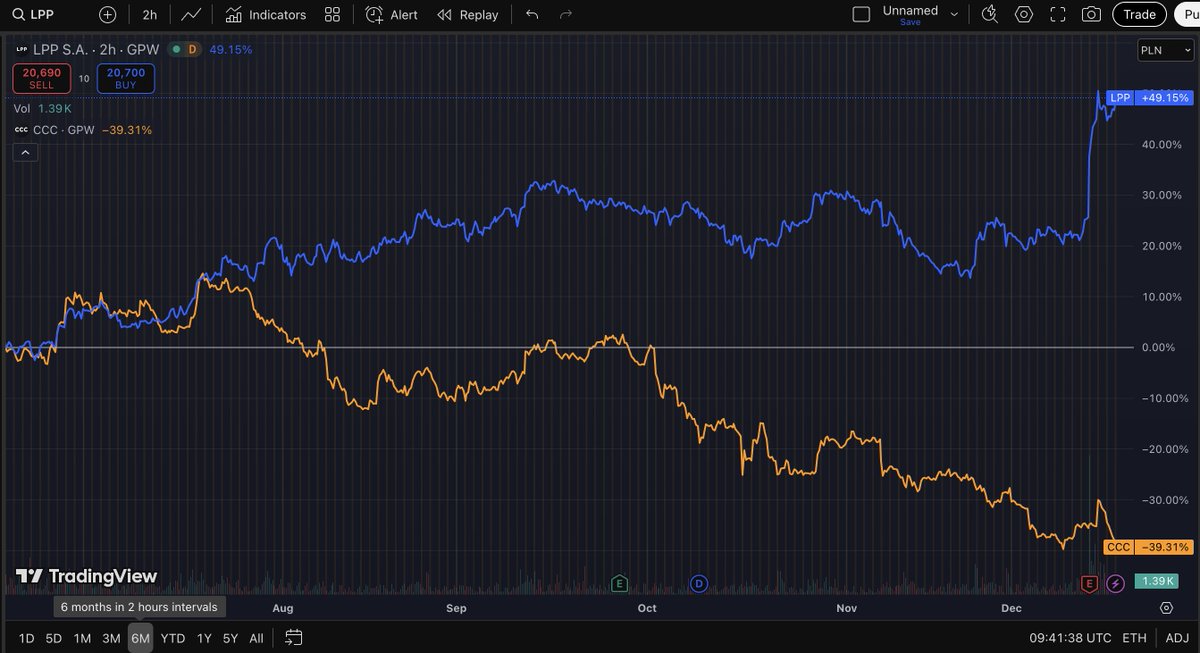Viewport: 1200px width, 653px height.
Task: Click the Save link under Unnamed
Action: (x=910, y=22)
